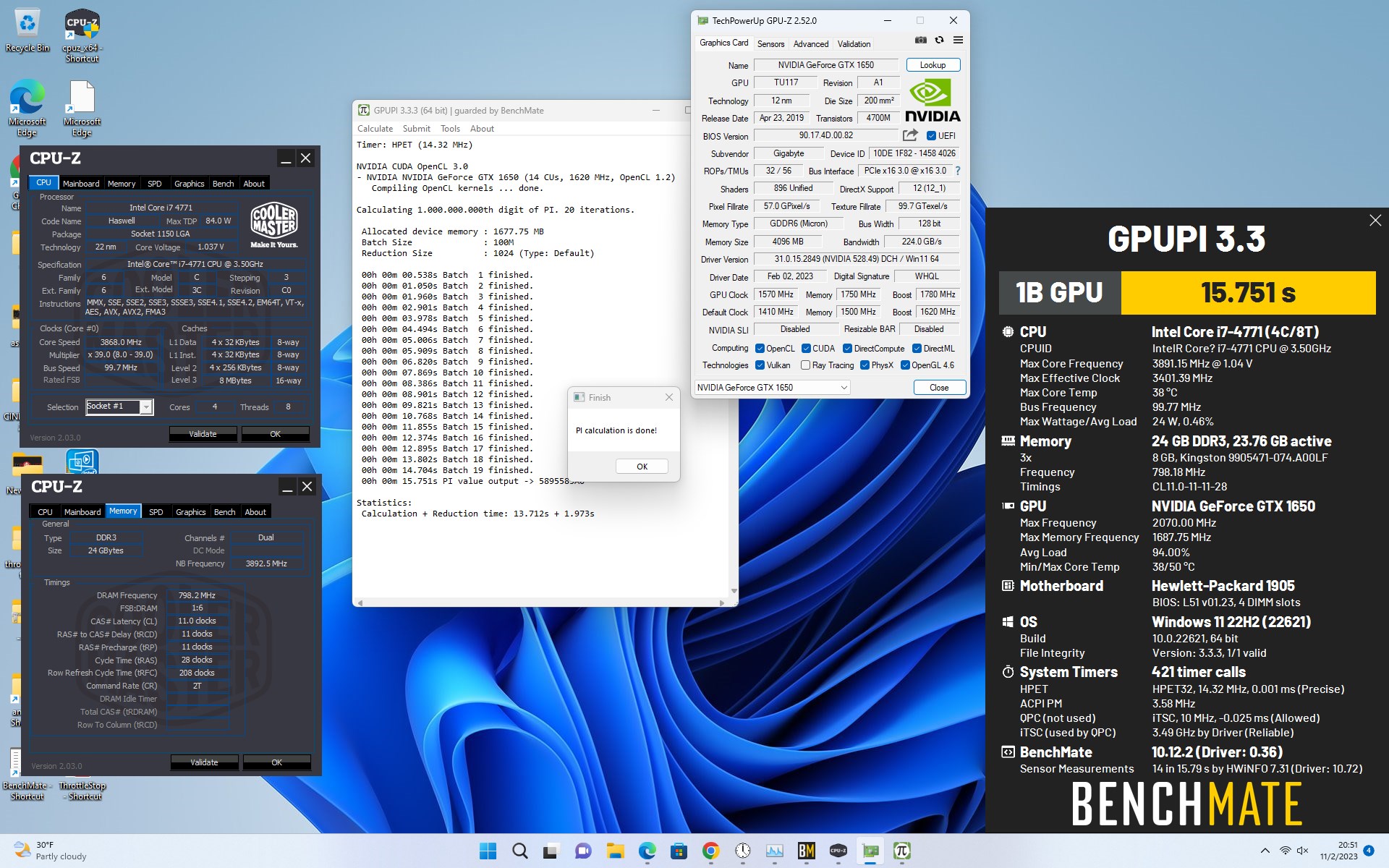Click GPUPI vertical scrollbar down arrow
This screenshot has height=868, width=1389.
734,591
